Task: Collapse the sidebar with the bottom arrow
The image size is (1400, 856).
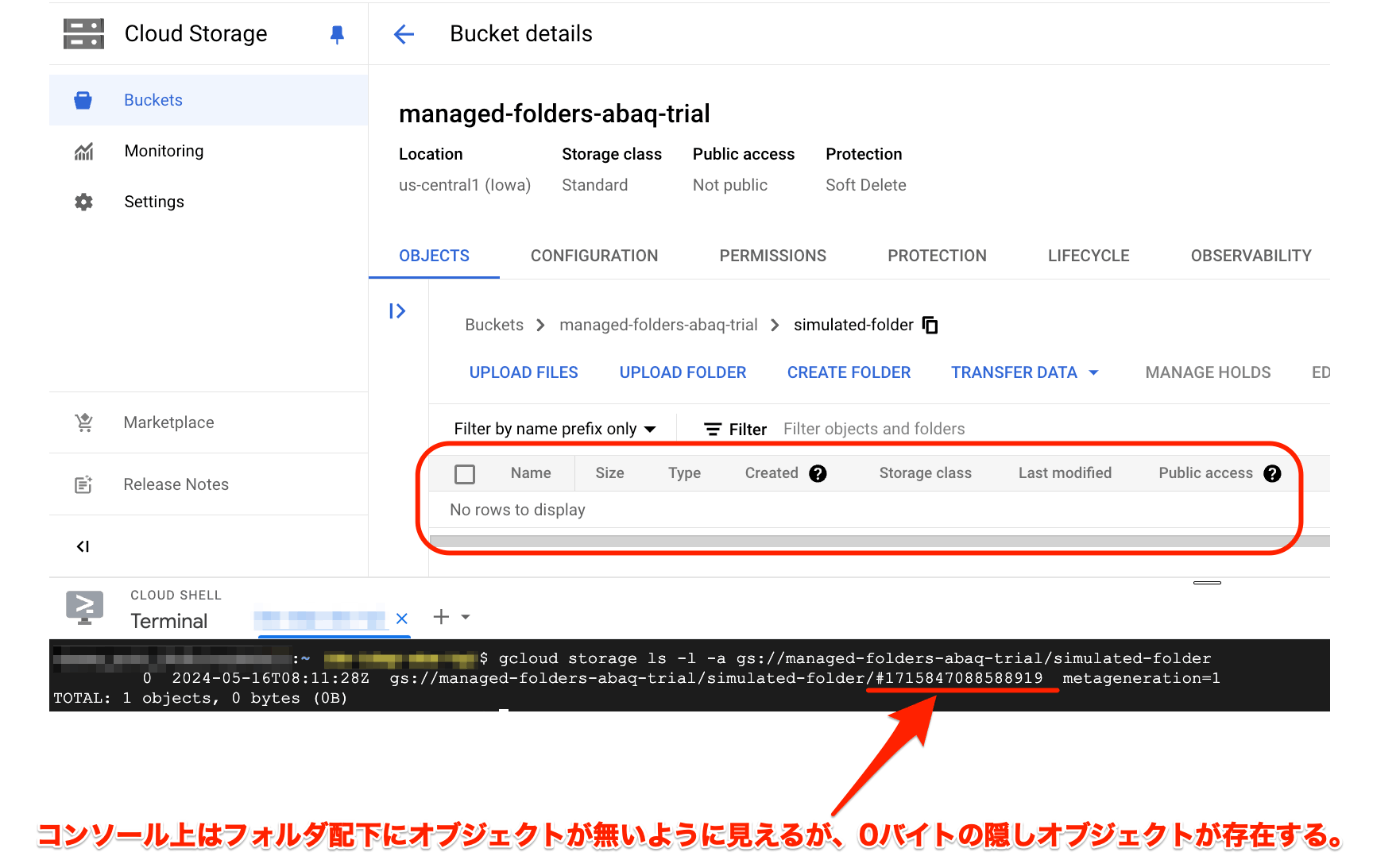Action: click(83, 546)
